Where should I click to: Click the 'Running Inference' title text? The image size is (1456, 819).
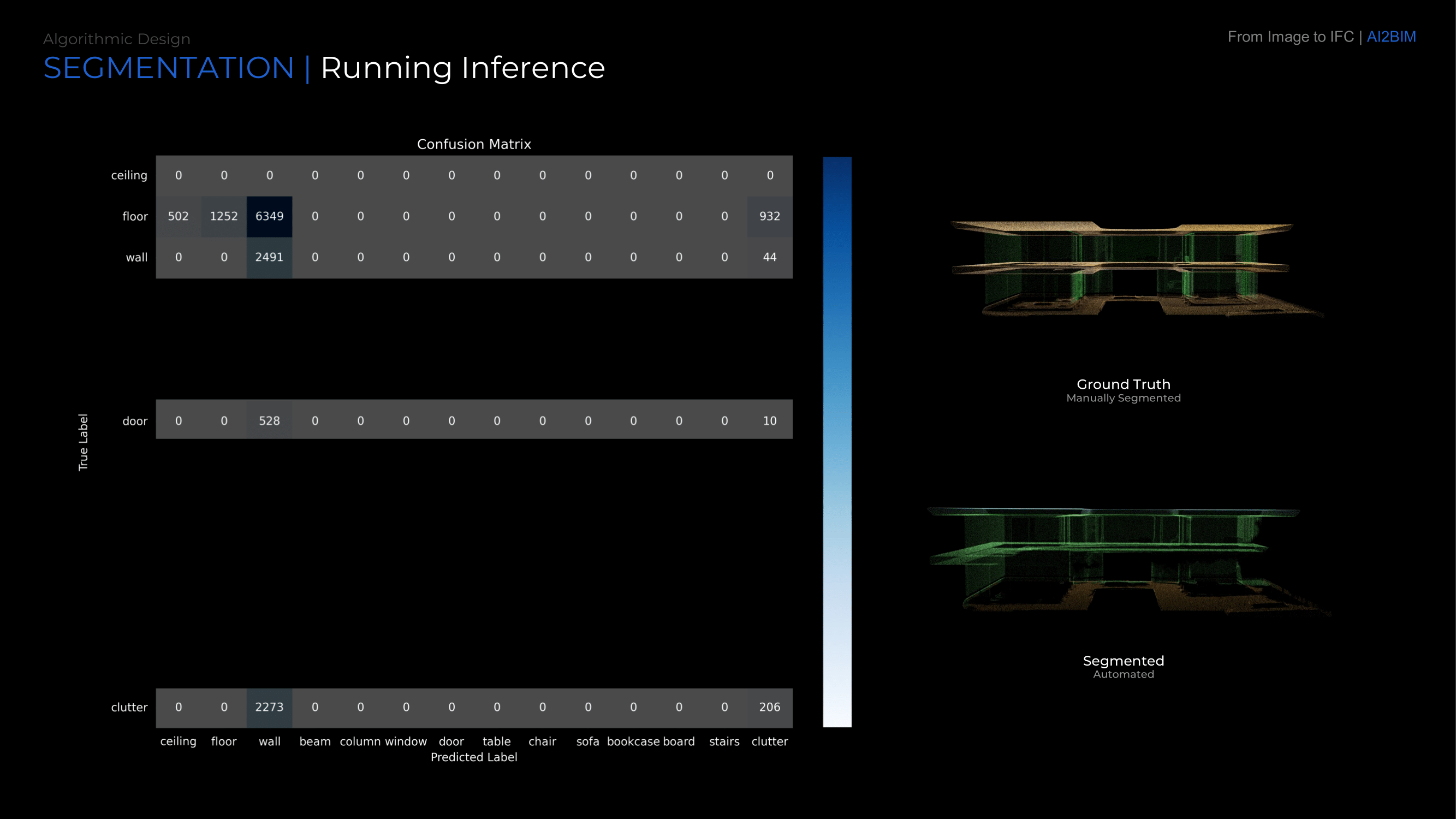click(462, 68)
